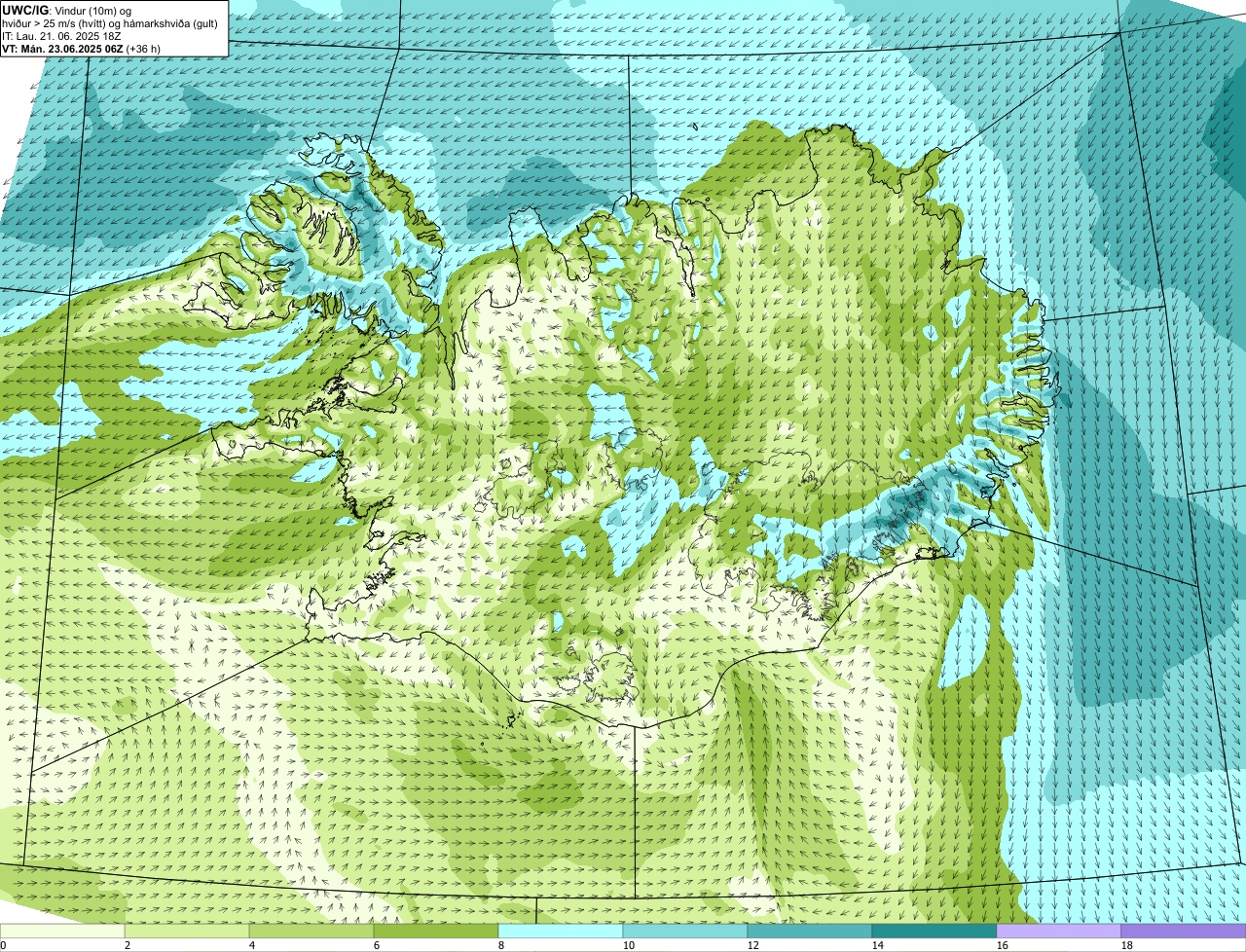The width and height of the screenshot is (1246, 952).
Task: Click the legend scale label "18"
Action: tap(1127, 945)
